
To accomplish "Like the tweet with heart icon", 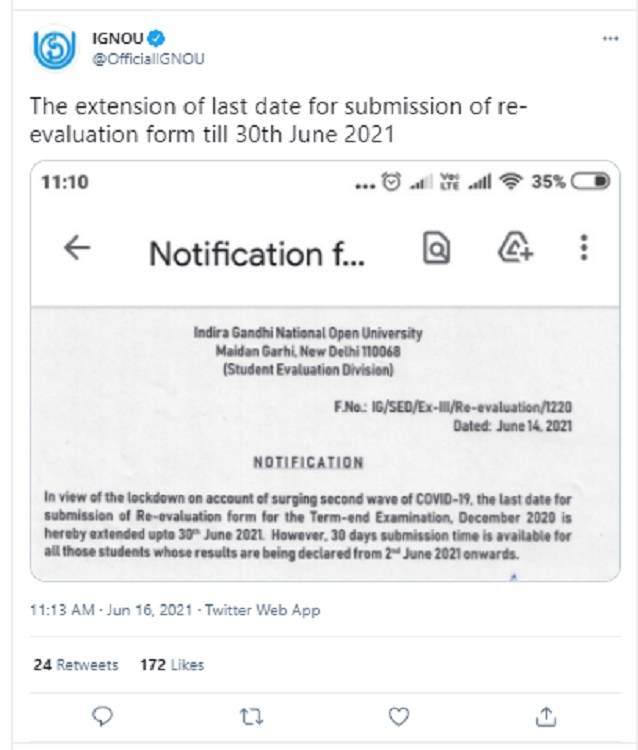I will [399, 716].
